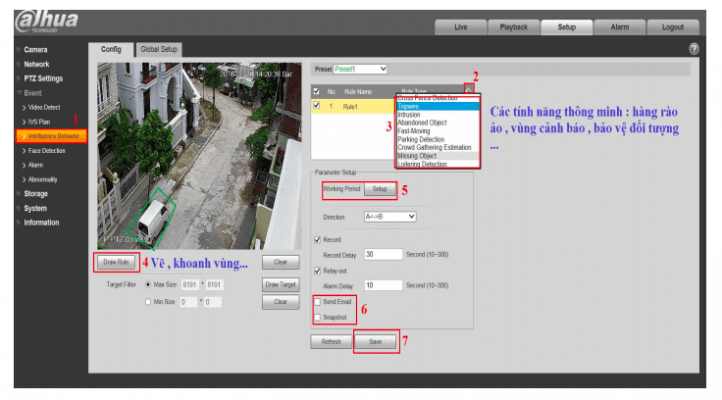Viewport: 722px width, 400px height.
Task: Click the Draw Rule button
Action: [x=117, y=262]
